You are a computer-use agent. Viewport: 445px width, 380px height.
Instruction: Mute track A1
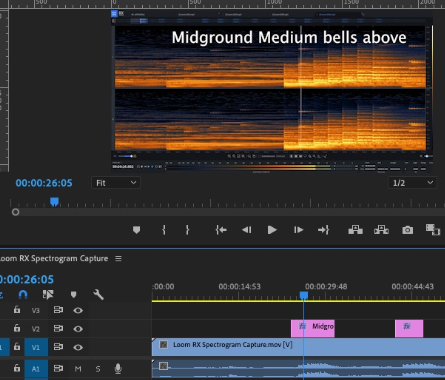coord(78,369)
